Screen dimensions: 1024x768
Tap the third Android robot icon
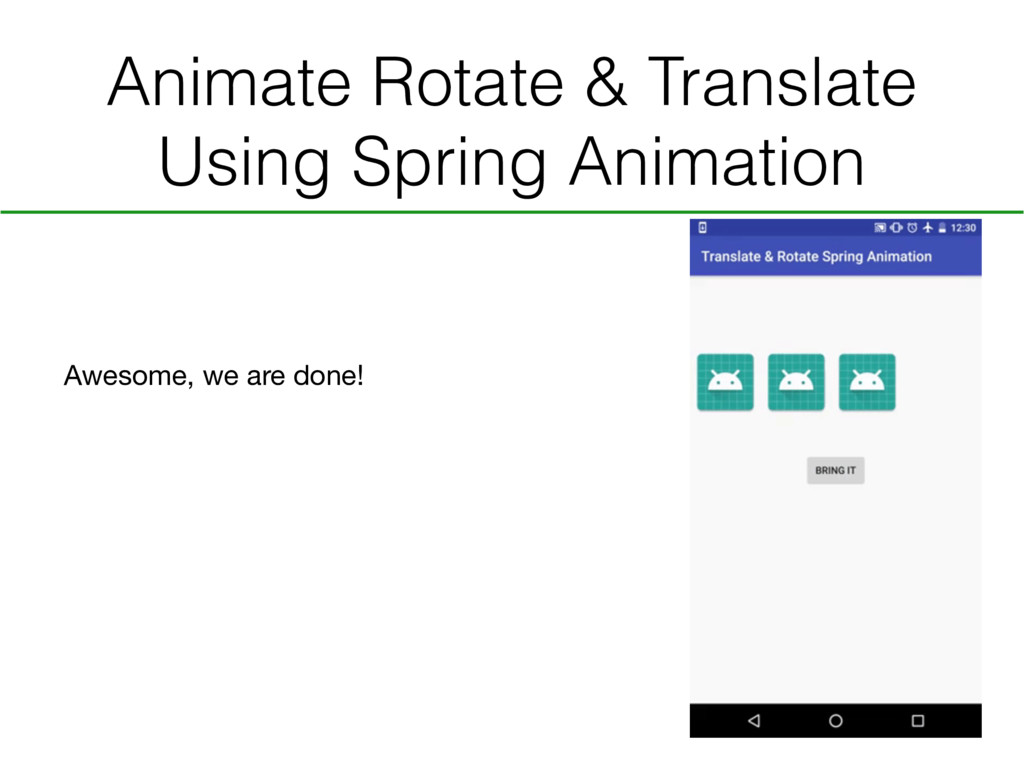867,382
